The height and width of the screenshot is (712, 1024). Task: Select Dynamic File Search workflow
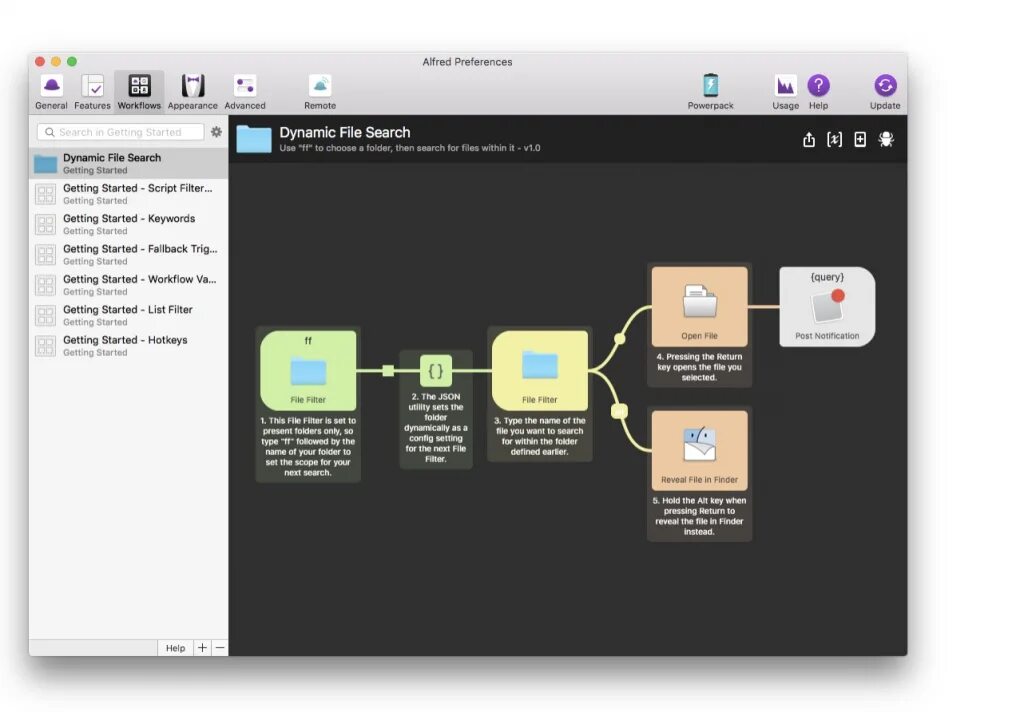[x=129, y=163]
